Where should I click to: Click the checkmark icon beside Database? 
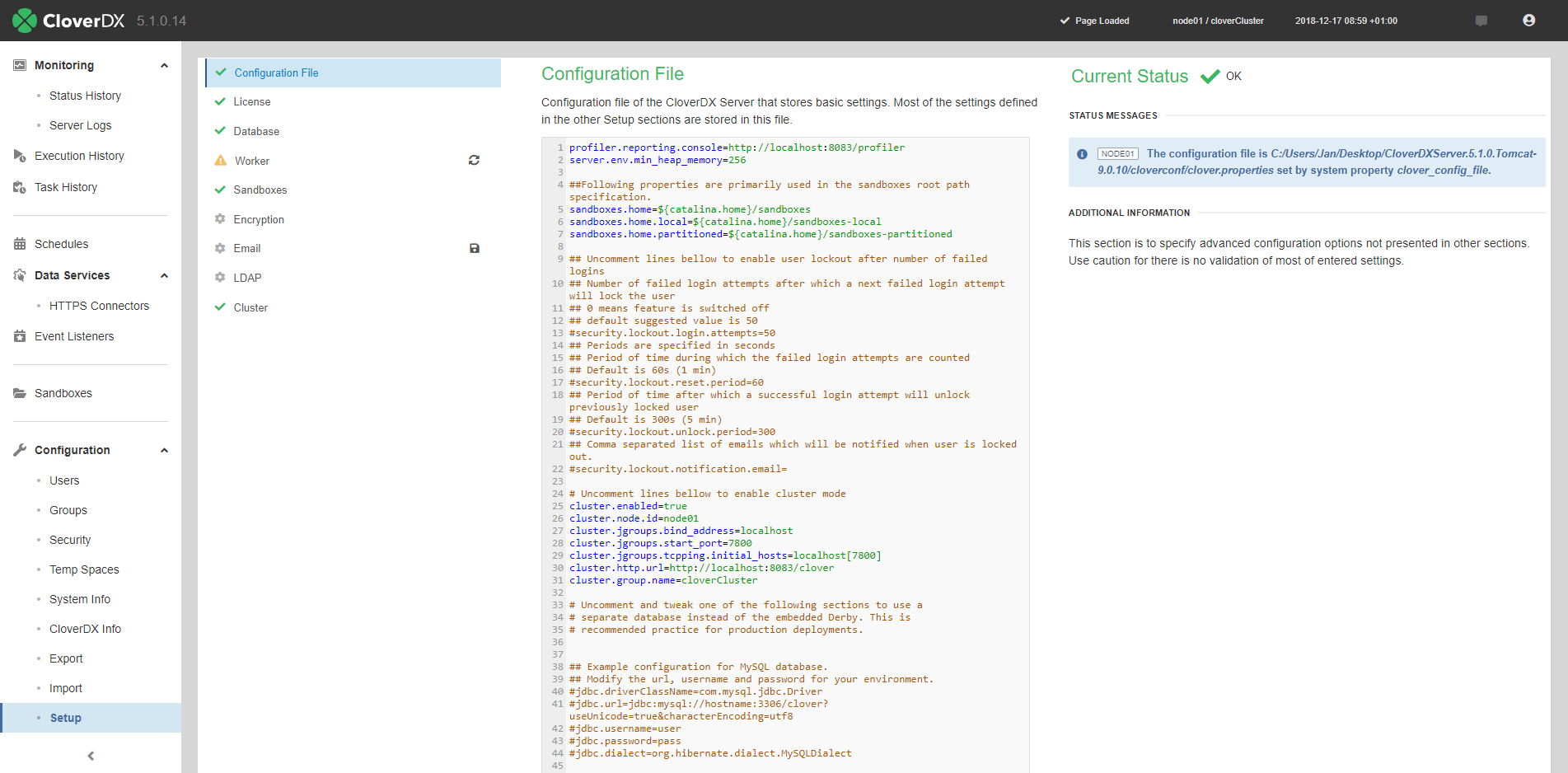click(220, 131)
